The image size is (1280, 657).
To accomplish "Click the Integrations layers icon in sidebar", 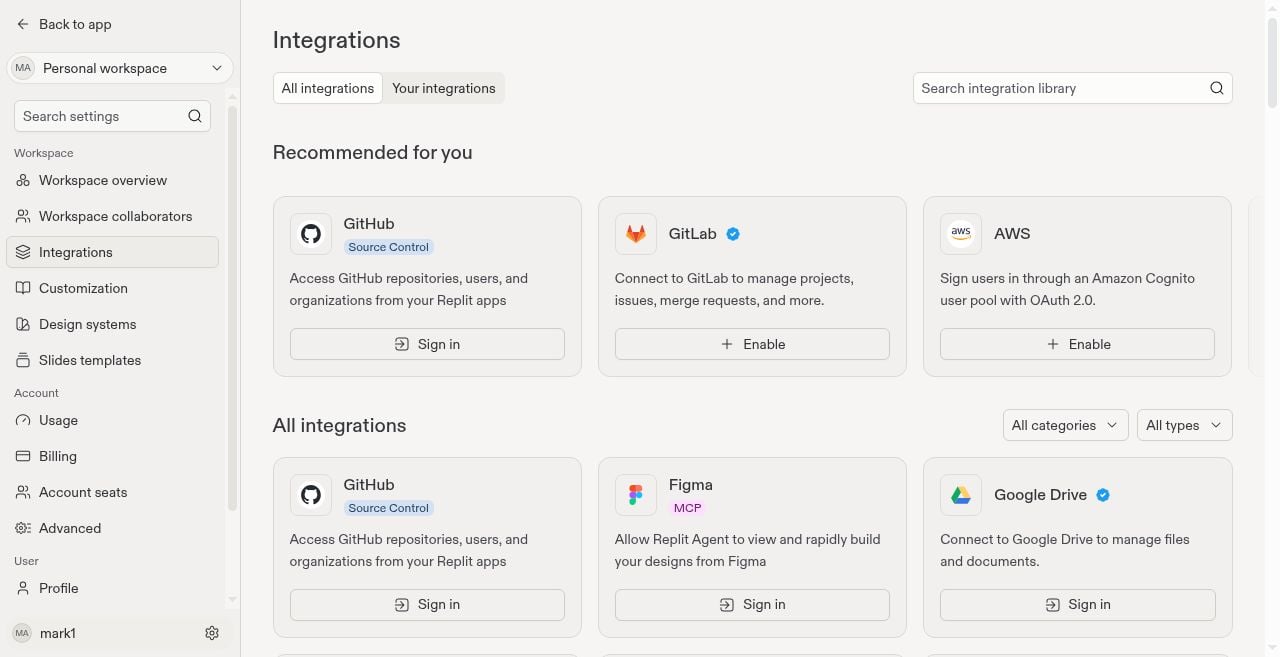I will [23, 252].
